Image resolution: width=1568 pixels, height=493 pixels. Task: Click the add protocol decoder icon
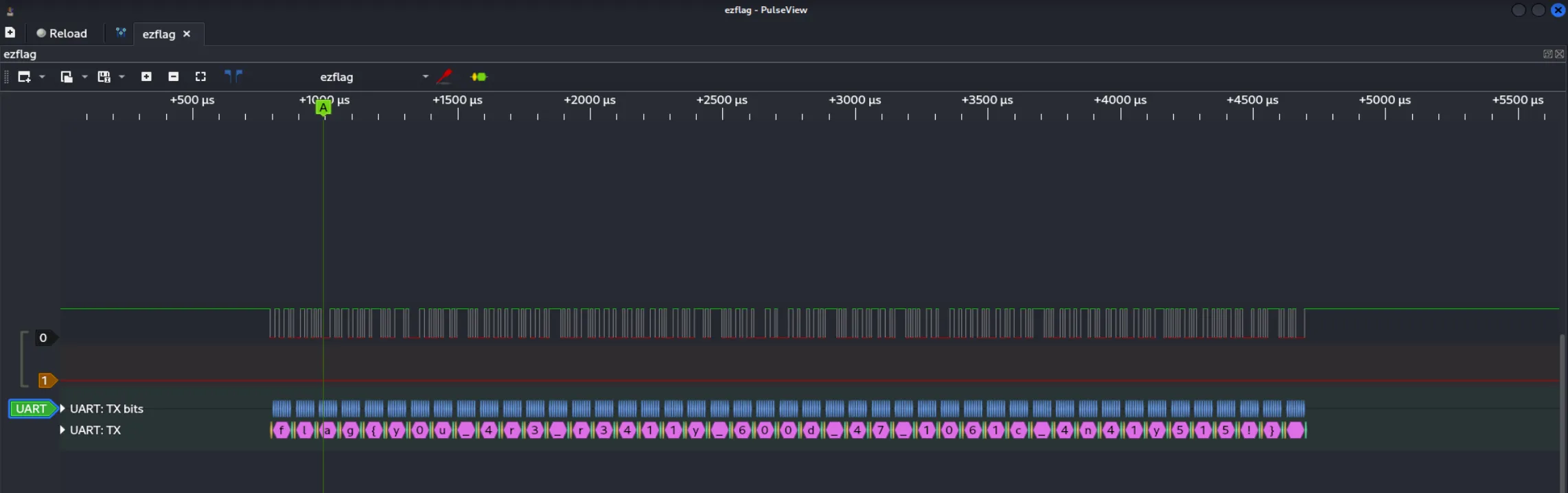pyautogui.click(x=479, y=77)
